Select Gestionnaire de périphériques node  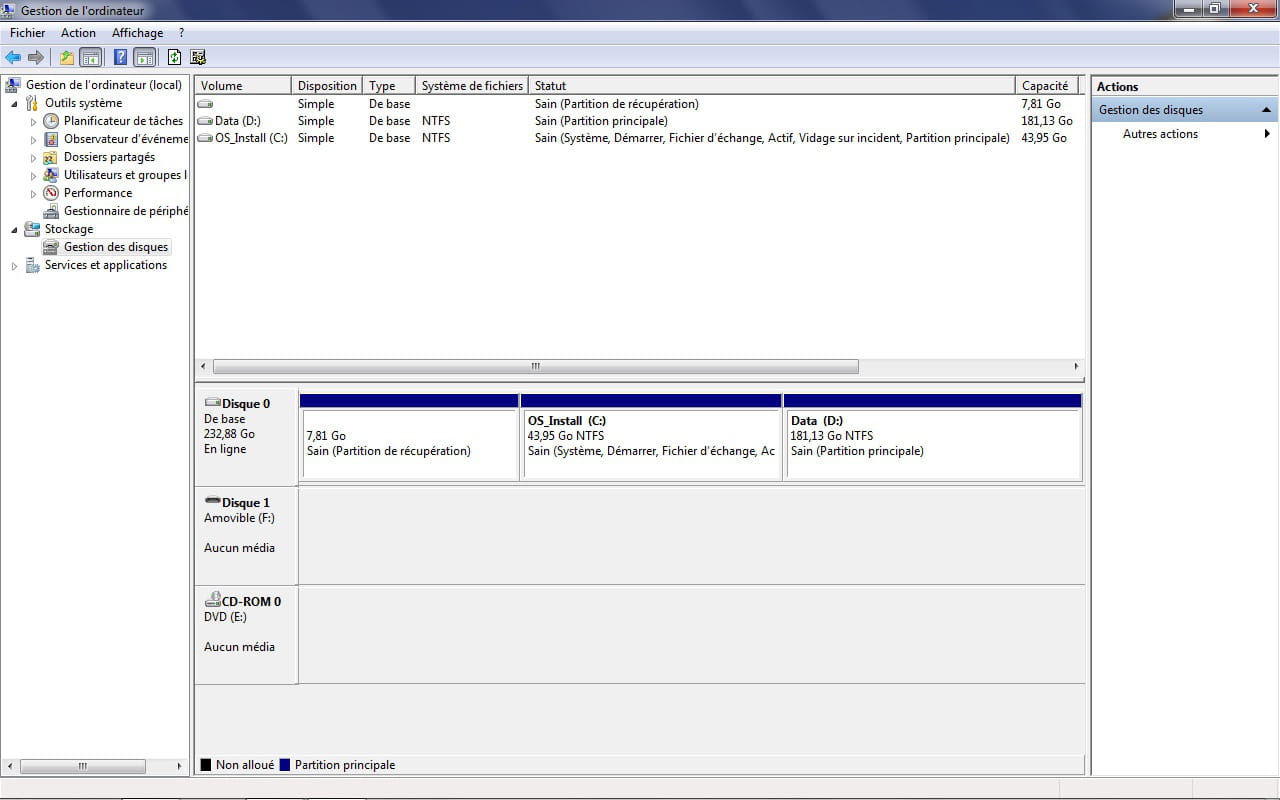[125, 211]
